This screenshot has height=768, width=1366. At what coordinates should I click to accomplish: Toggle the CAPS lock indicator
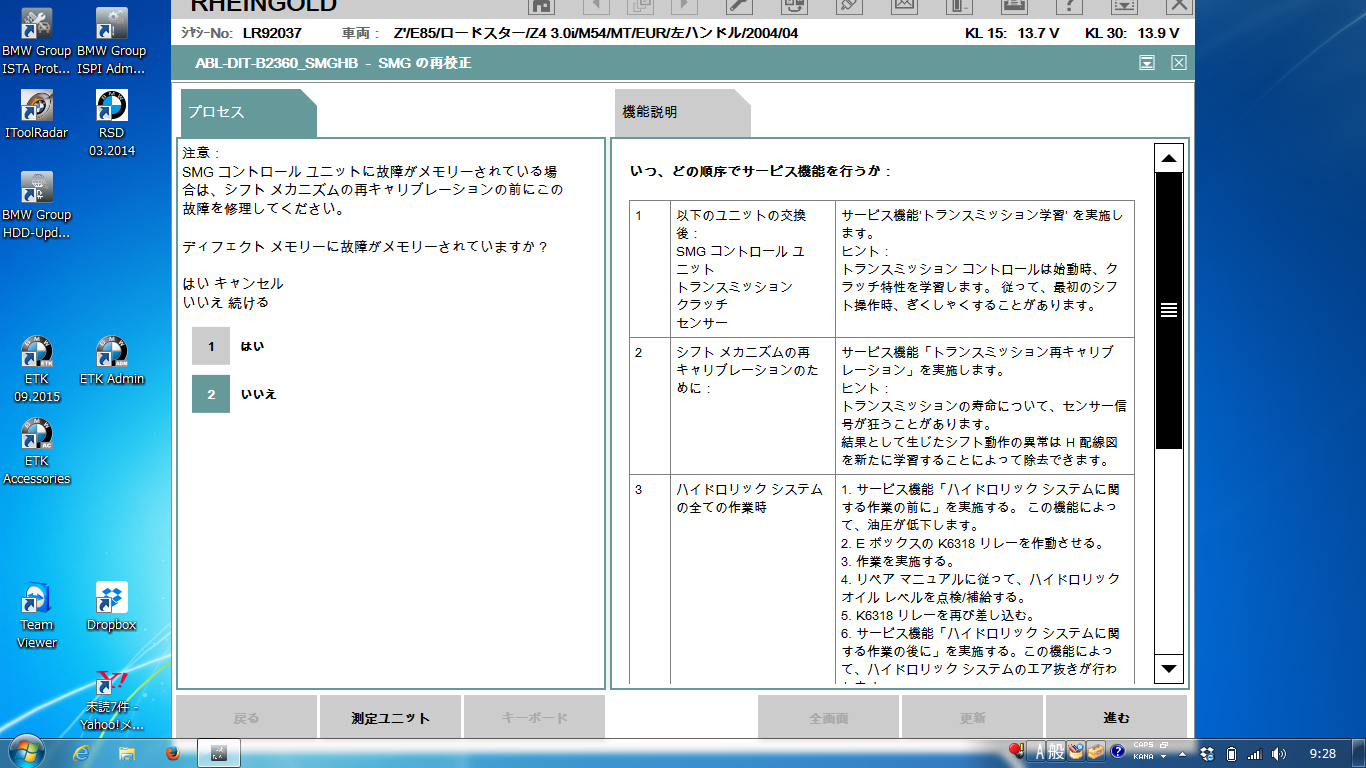point(1144,745)
